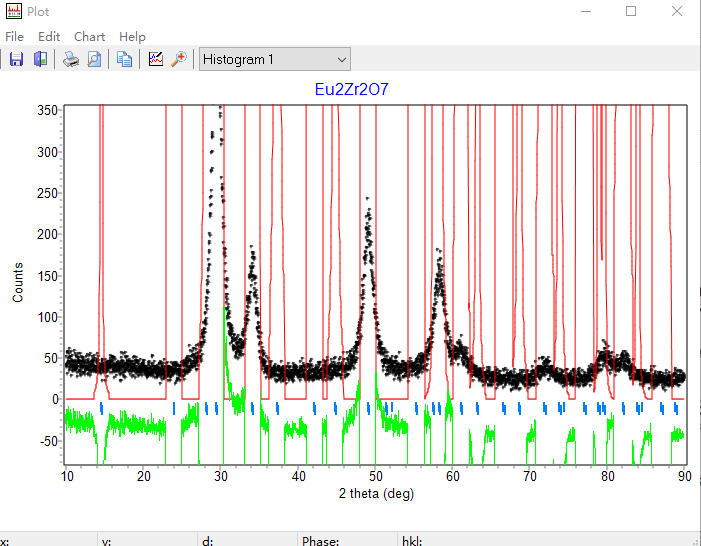
Task: Open the Histogram 1 dropdown
Action: click(x=274, y=59)
